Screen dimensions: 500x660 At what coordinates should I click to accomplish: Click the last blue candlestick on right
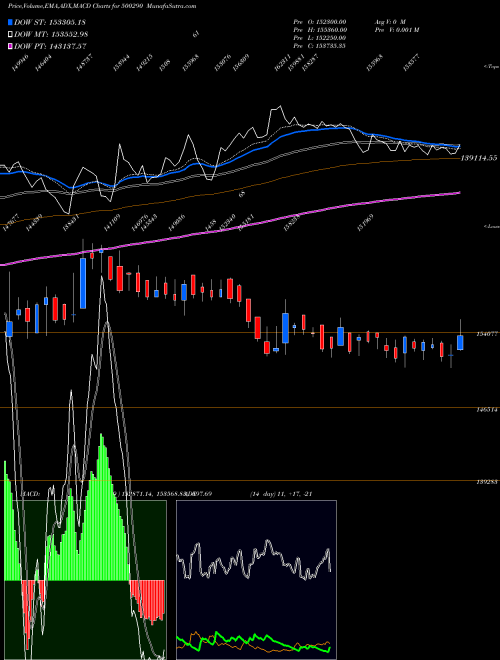point(460,343)
